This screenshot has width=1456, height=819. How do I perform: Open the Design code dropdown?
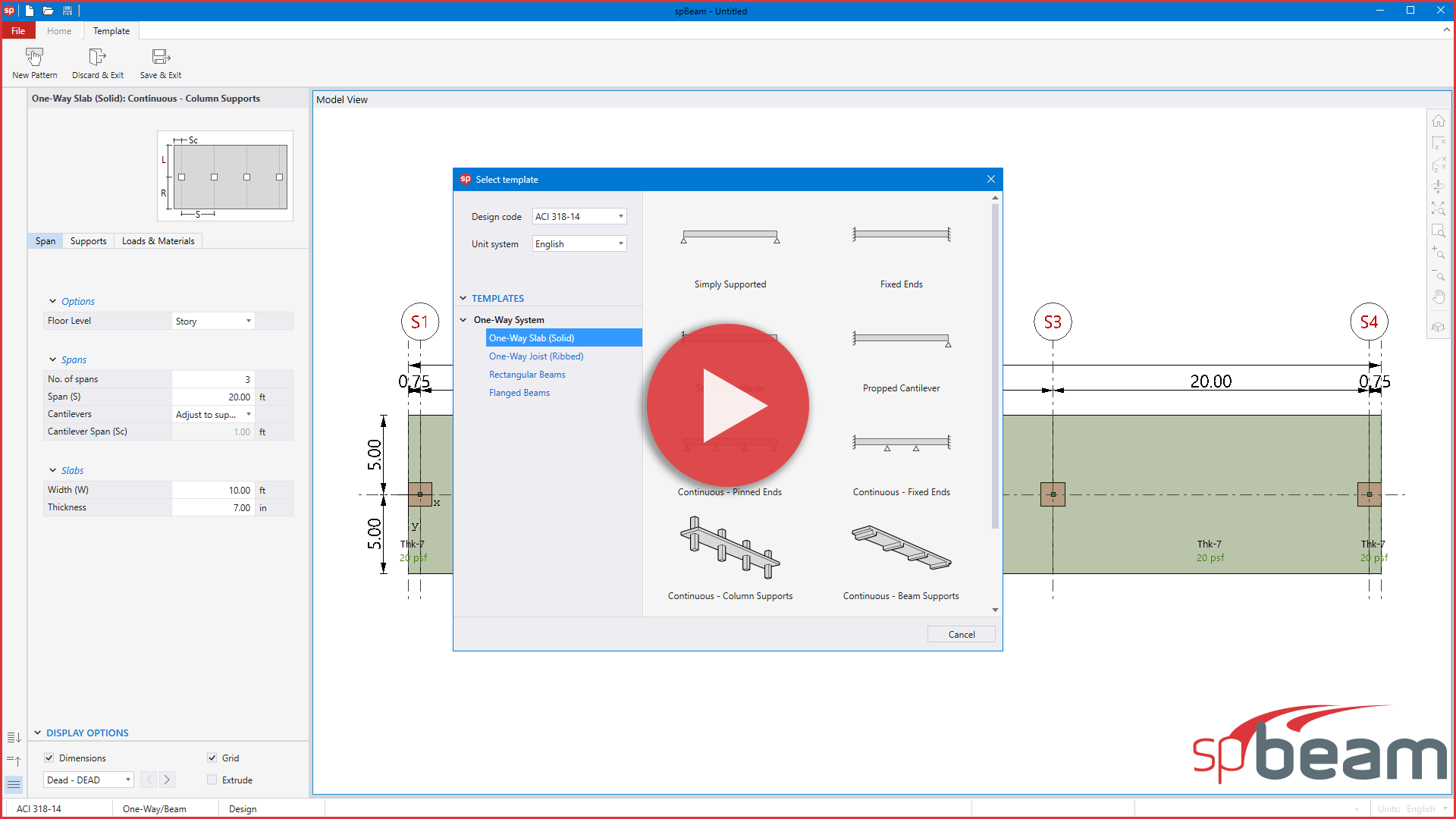(620, 216)
